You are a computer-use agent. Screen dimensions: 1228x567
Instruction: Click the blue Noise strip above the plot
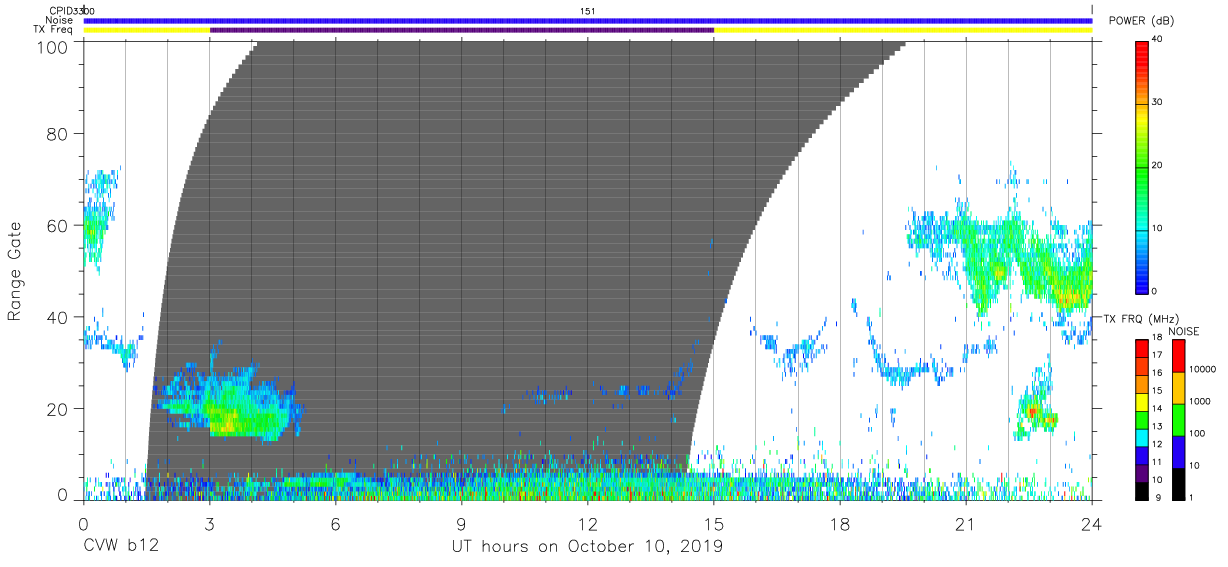[x=588, y=20]
